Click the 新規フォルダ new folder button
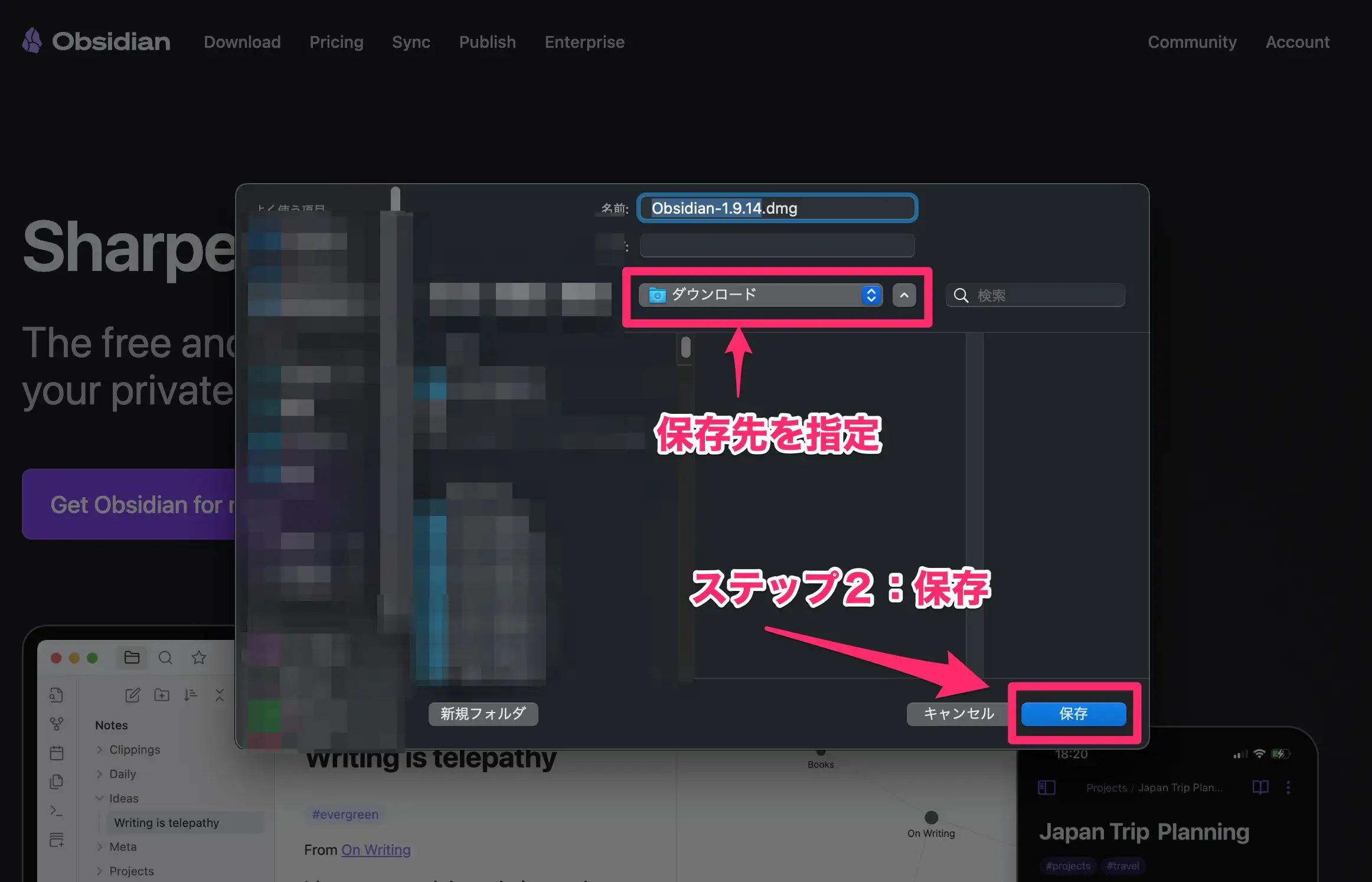 pyautogui.click(x=483, y=714)
